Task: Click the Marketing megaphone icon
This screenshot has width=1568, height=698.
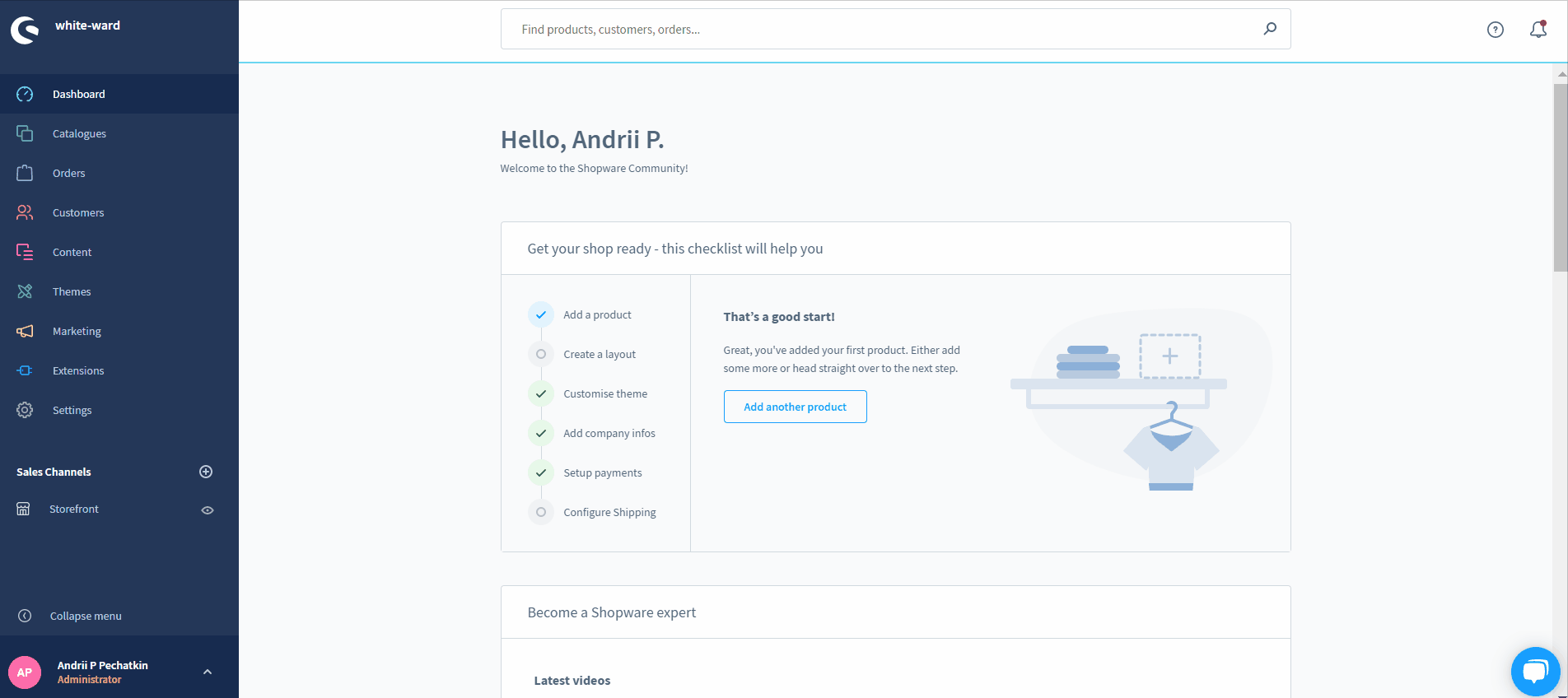Action: (25, 331)
